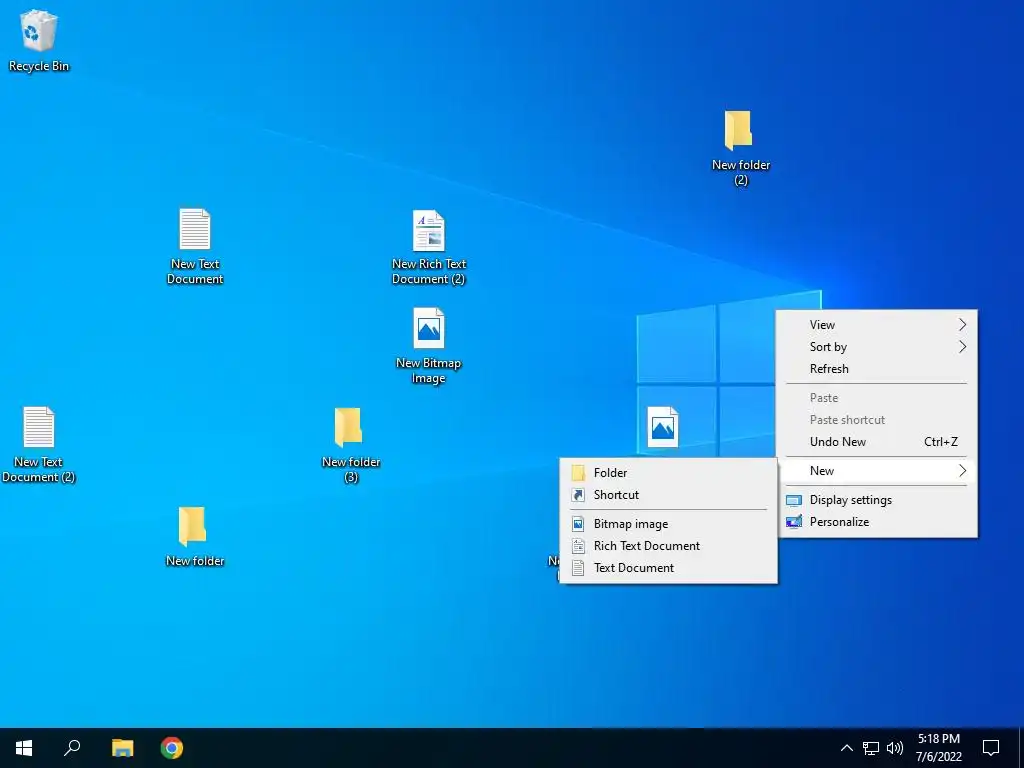Select the New folder icon

click(195, 536)
